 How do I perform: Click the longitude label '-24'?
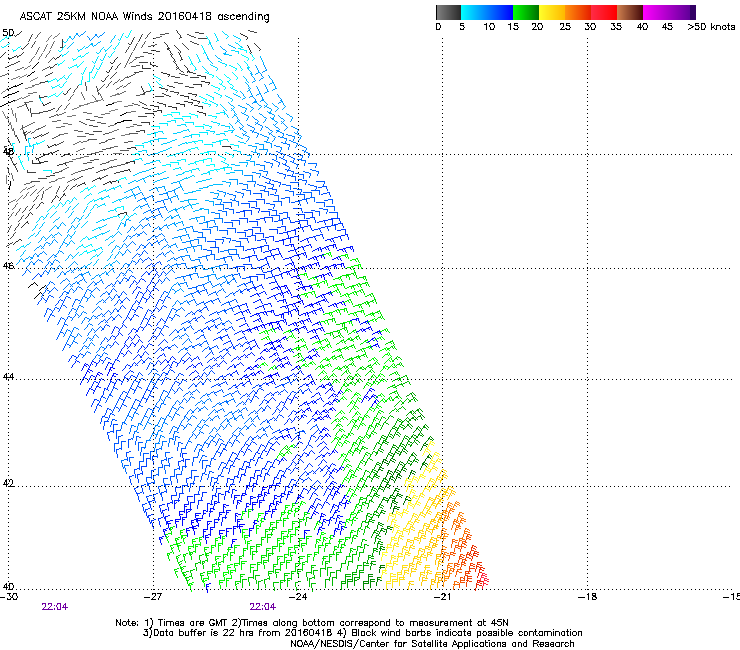(x=298, y=597)
